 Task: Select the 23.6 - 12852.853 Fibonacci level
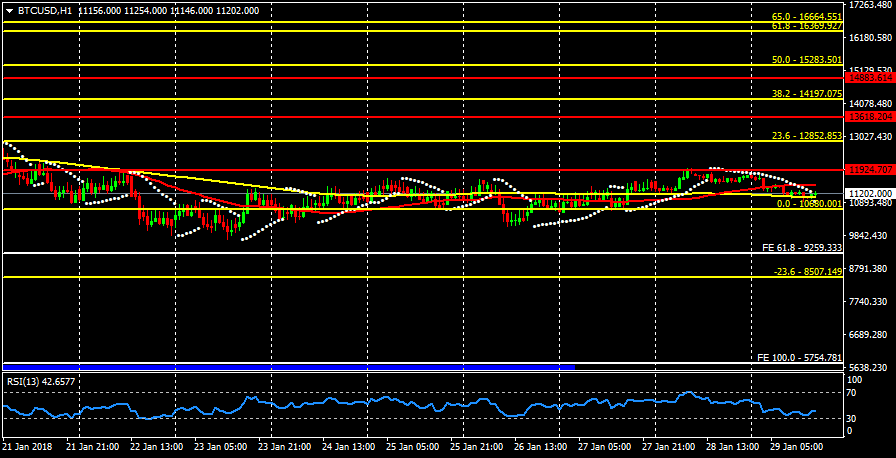pos(806,136)
